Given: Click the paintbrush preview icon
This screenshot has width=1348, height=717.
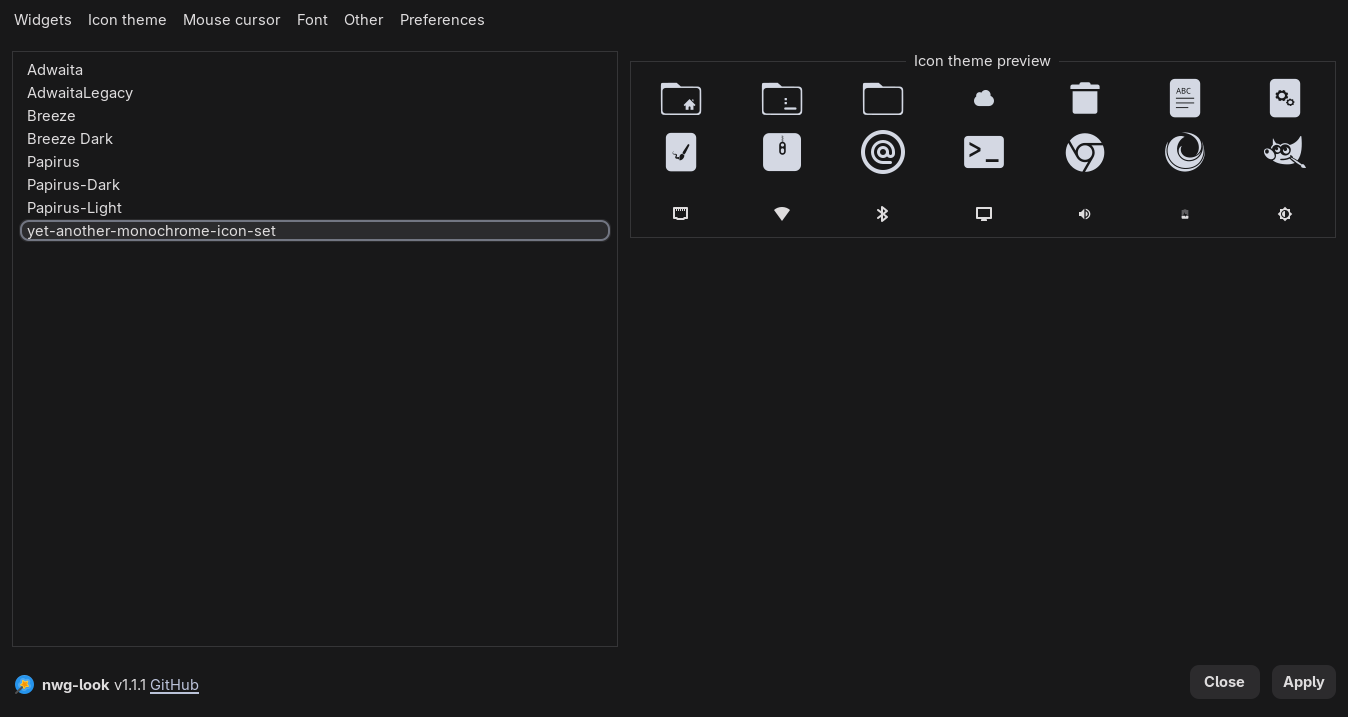Looking at the screenshot, I should pos(681,152).
